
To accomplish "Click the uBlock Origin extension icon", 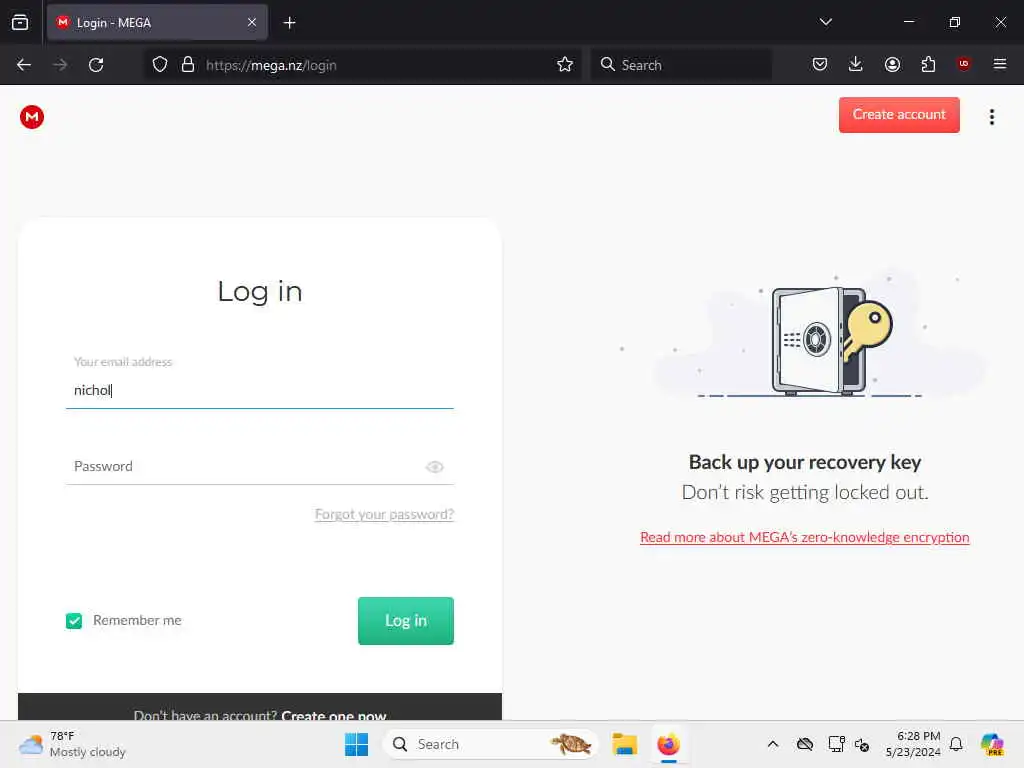I will pos(963,64).
